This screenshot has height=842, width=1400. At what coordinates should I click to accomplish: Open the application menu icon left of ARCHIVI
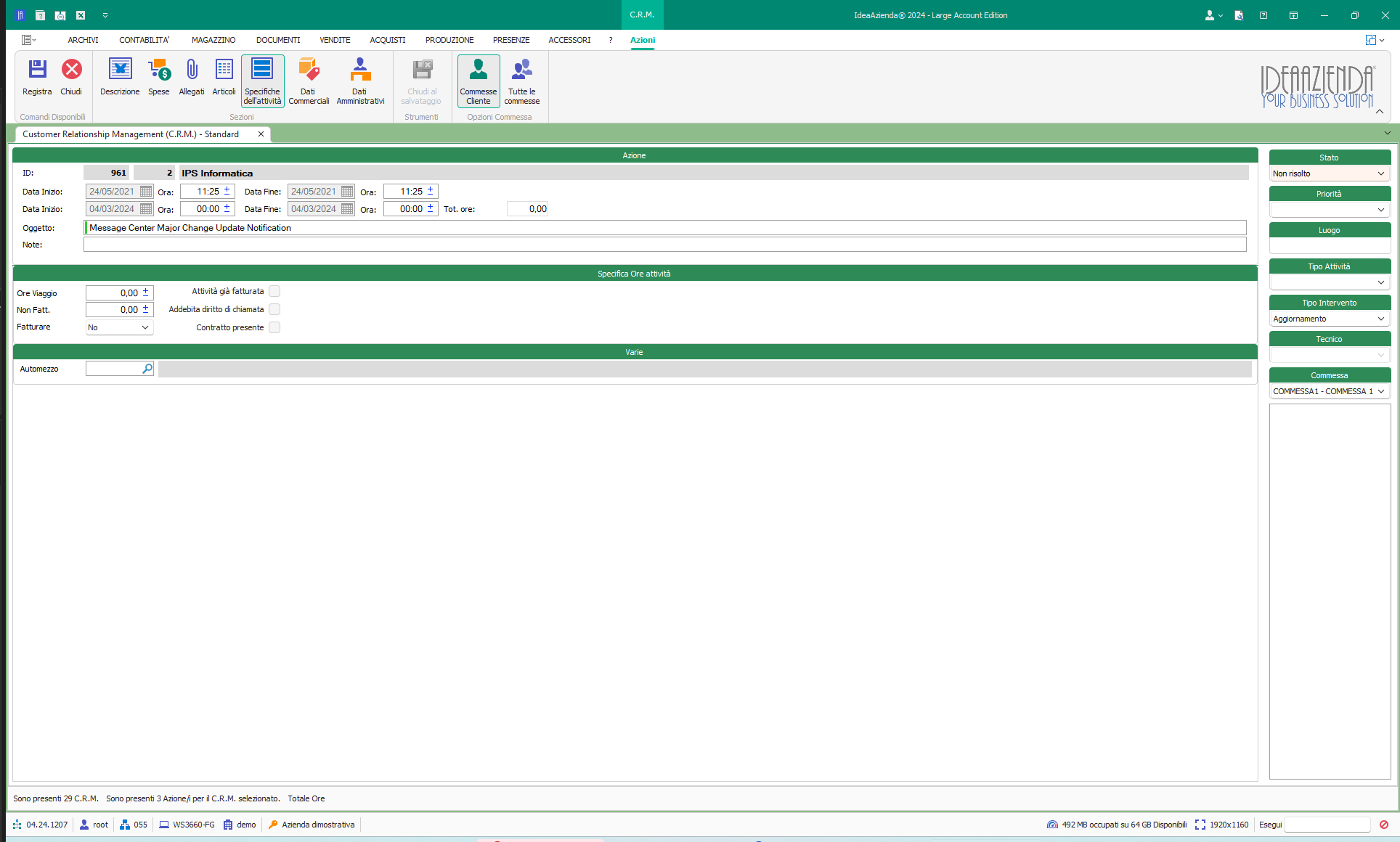coord(27,40)
